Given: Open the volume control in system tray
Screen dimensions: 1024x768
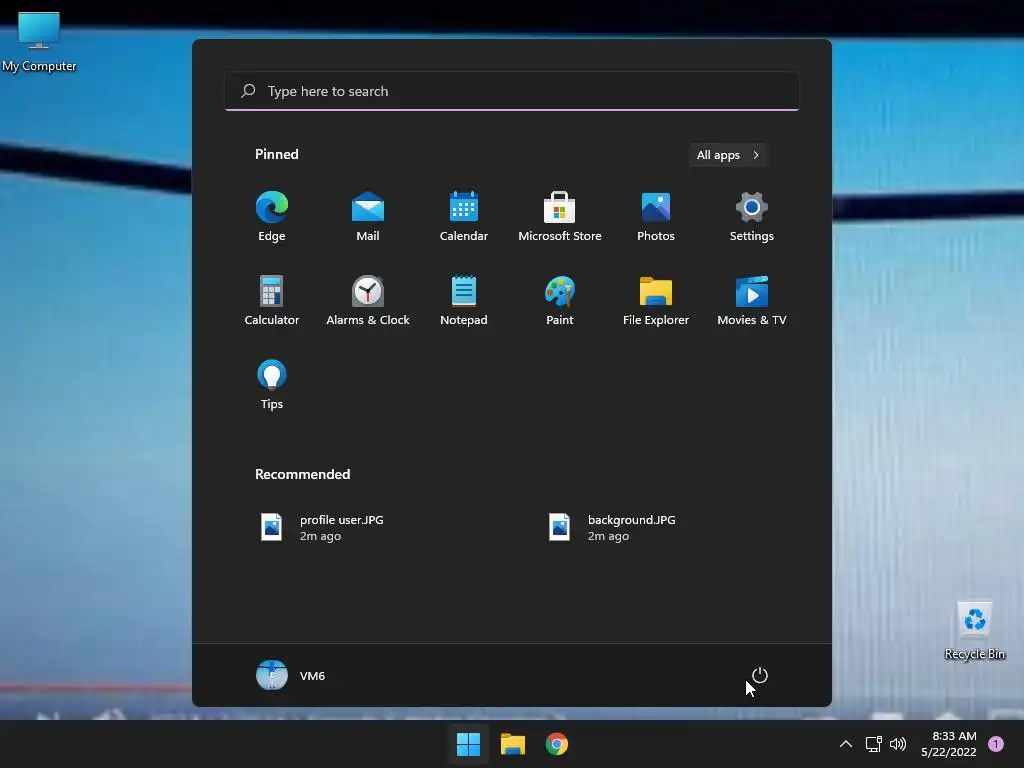Looking at the screenshot, I should [898, 744].
